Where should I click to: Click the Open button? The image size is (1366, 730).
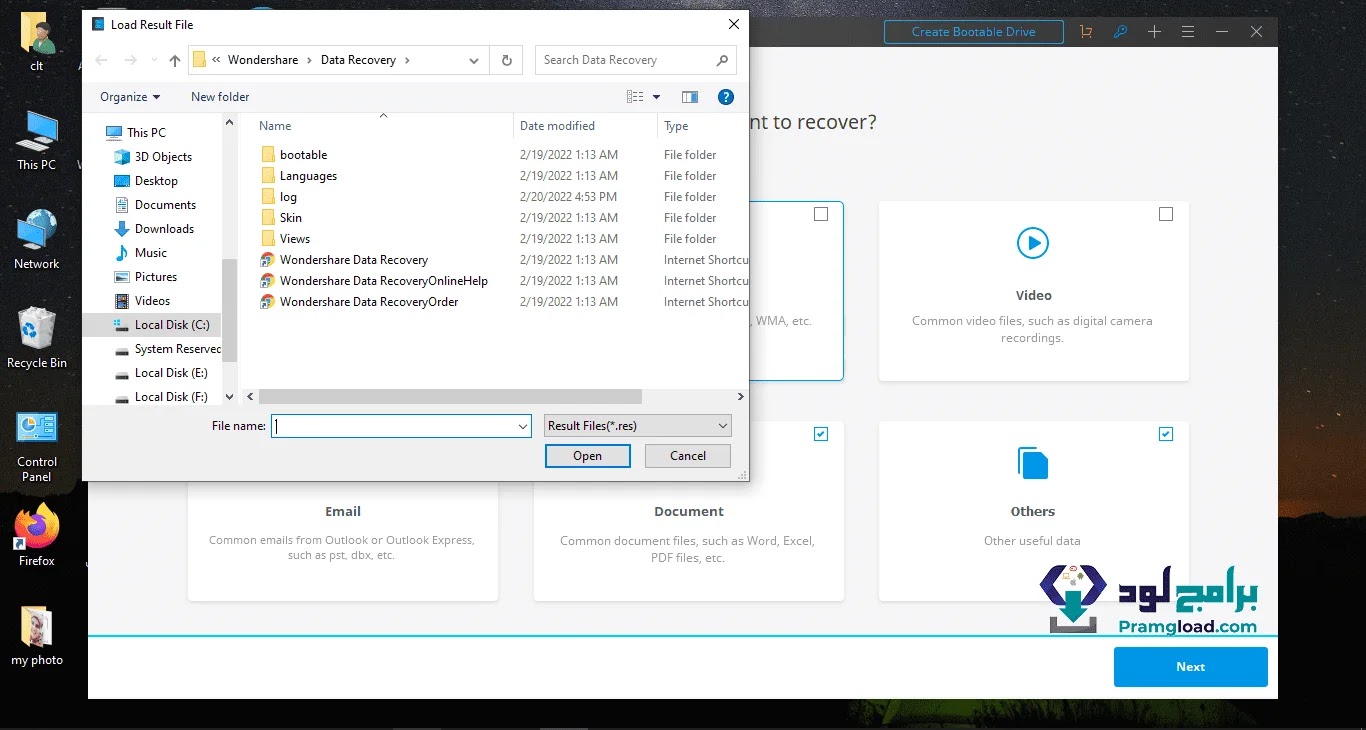(x=588, y=456)
